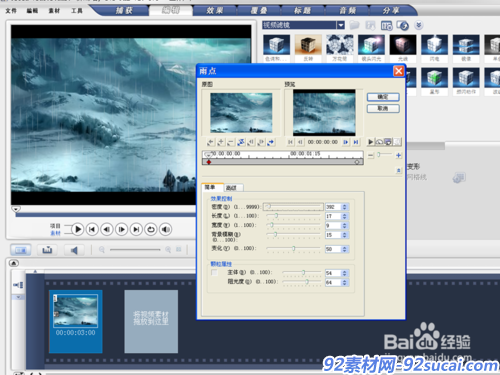Open the 视频滤镜 library dropdown
This screenshot has width=500, height=375.
pyautogui.click(x=340, y=25)
